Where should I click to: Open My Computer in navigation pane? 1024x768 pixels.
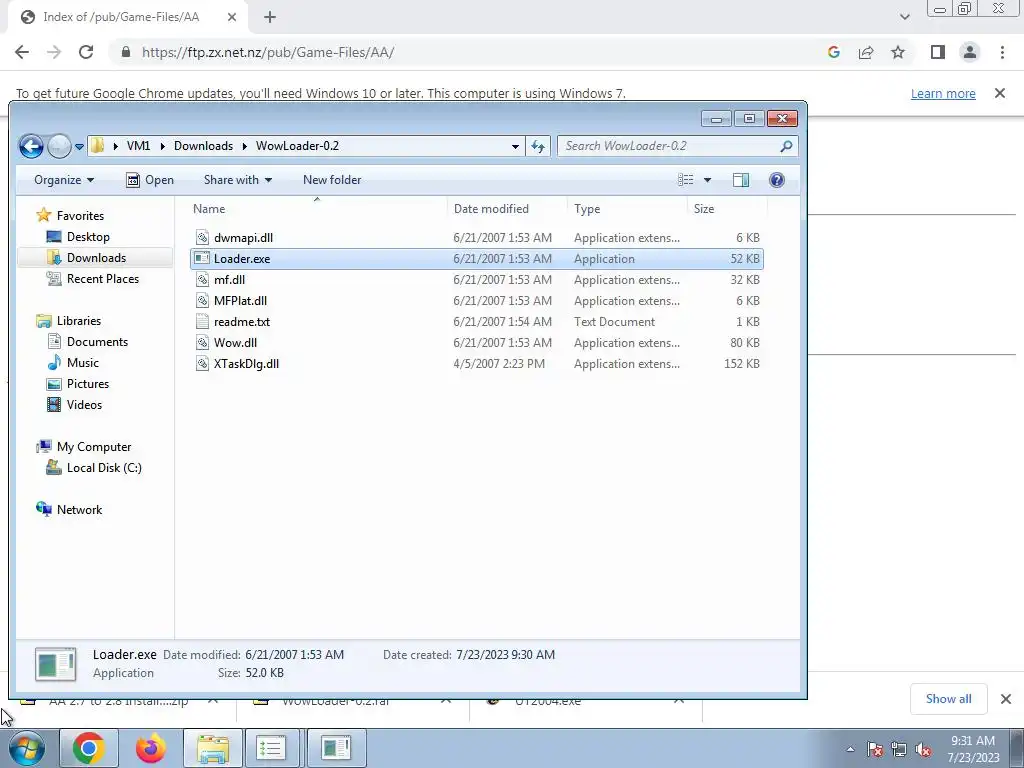pos(84,447)
